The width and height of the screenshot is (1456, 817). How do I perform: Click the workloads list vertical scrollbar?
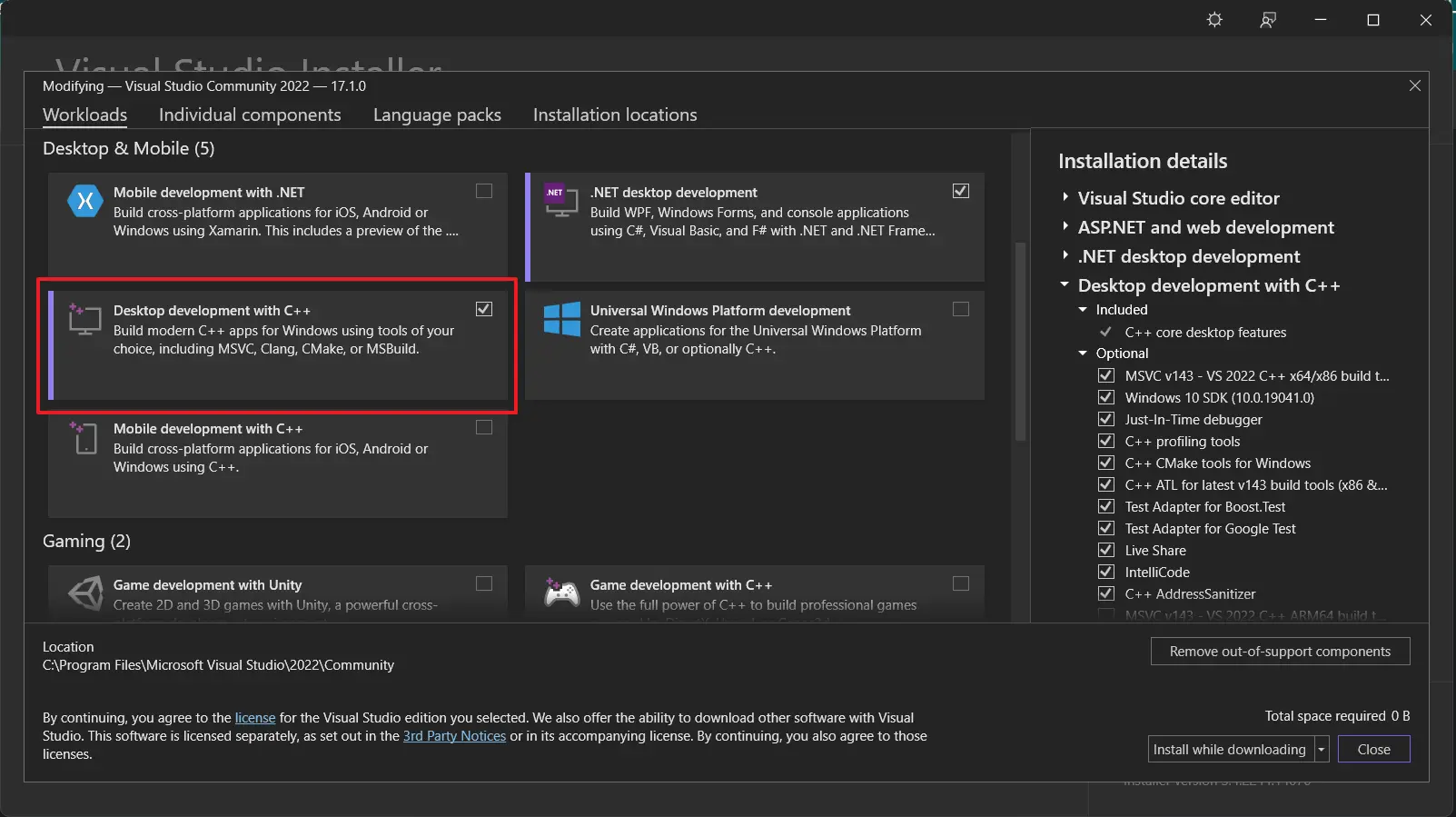point(1020,341)
